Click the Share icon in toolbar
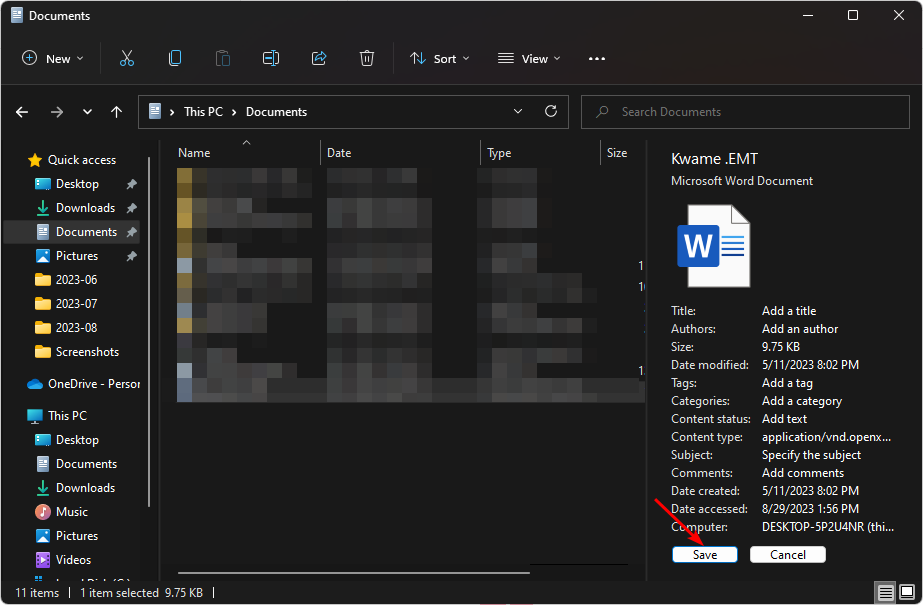 319,59
